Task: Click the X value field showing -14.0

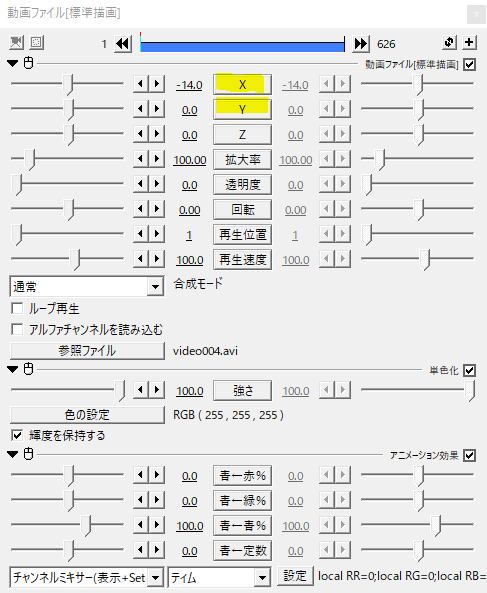Action: [189, 85]
